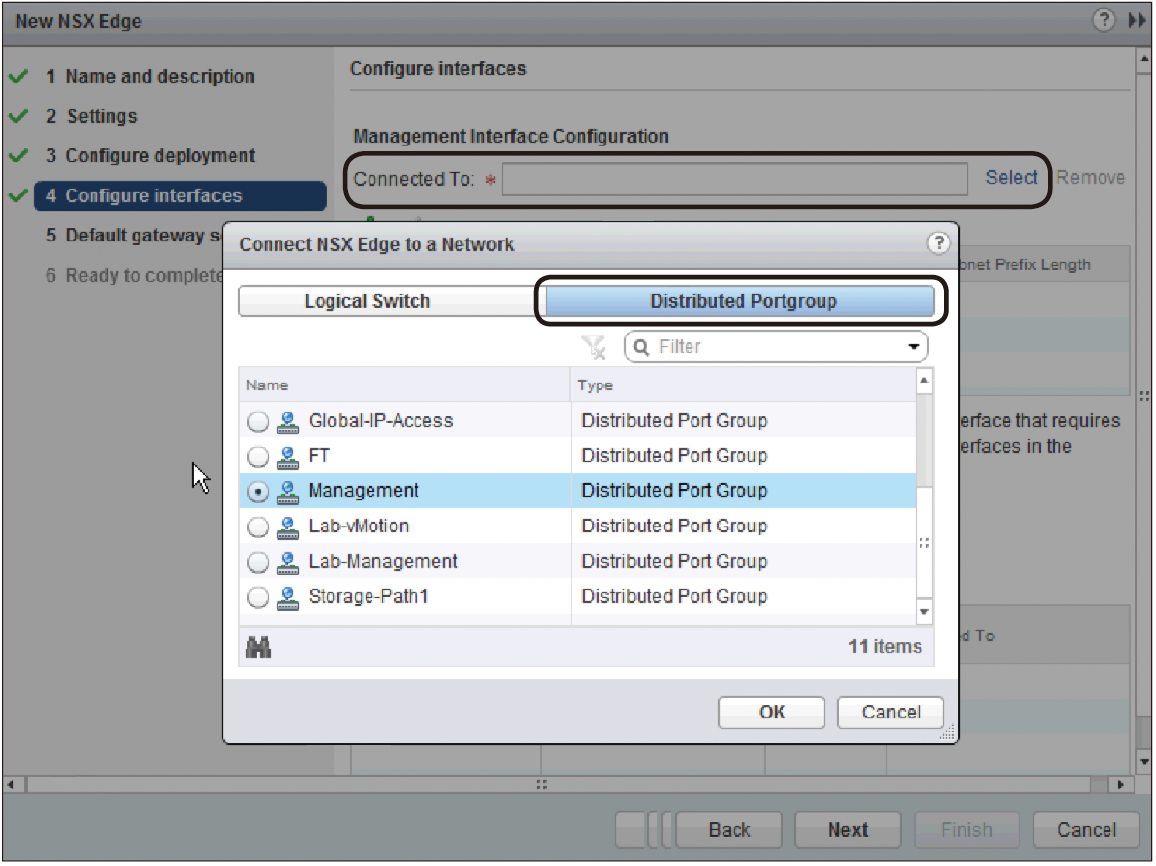Click OK in the network dialog

point(771,713)
